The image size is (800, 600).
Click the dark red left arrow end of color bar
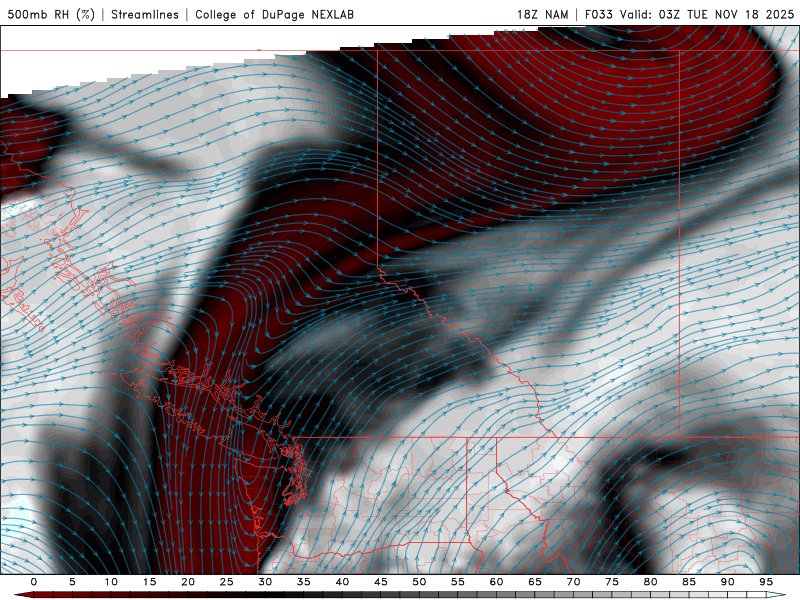(23, 595)
